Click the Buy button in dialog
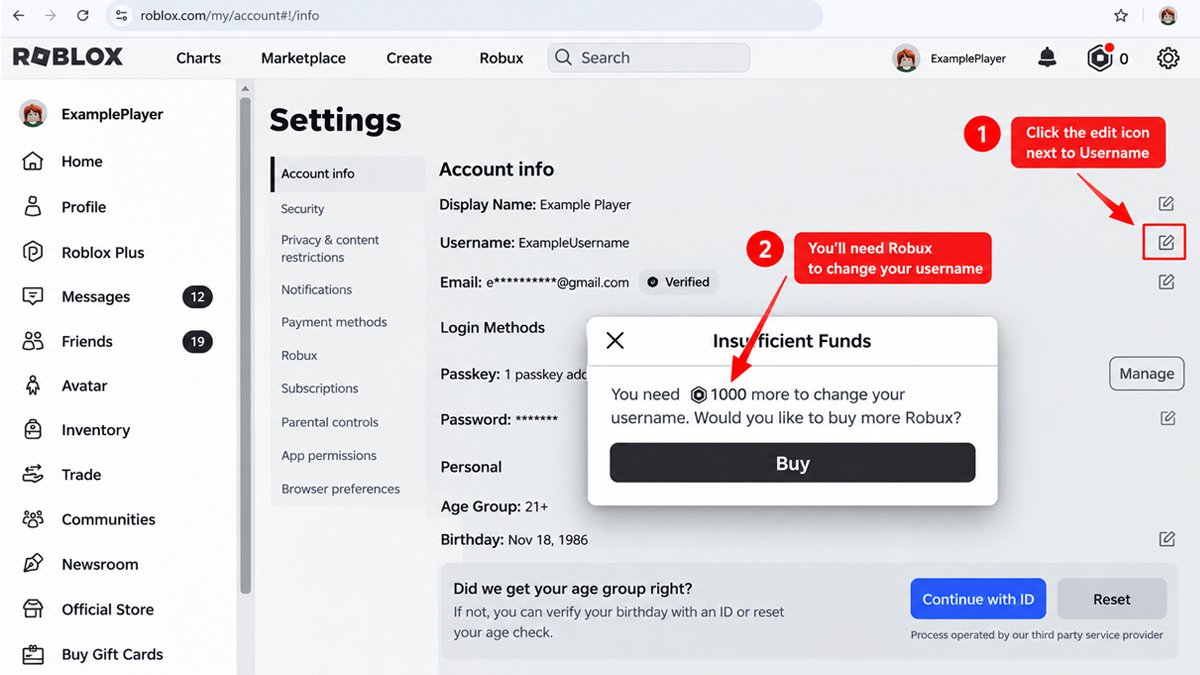The width and height of the screenshot is (1200, 675). tap(792, 463)
